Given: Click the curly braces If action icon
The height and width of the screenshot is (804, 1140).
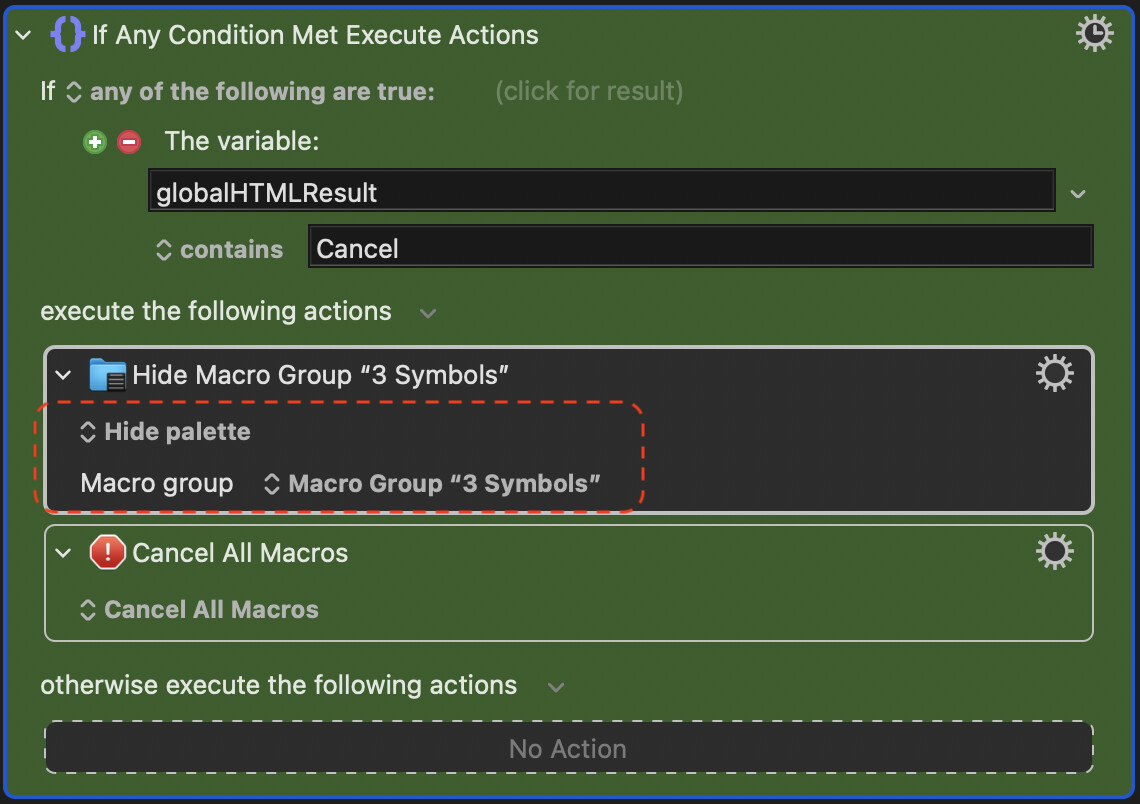Looking at the screenshot, I should click(67, 34).
